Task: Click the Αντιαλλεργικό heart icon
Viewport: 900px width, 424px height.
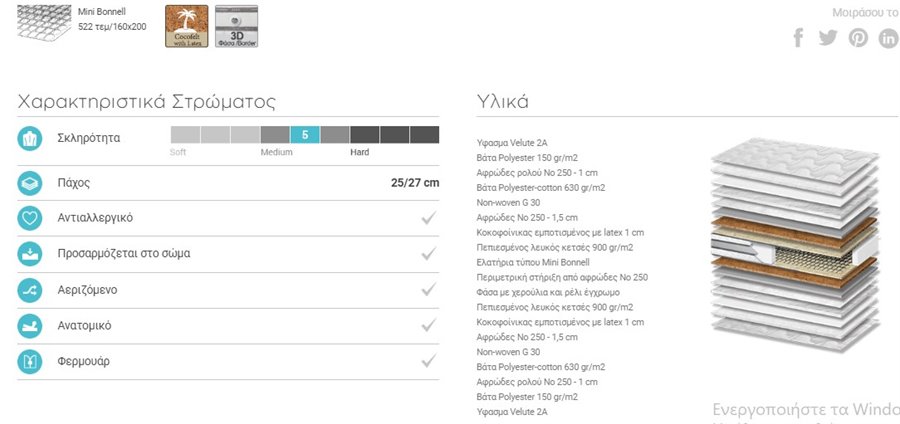Action: [29, 218]
